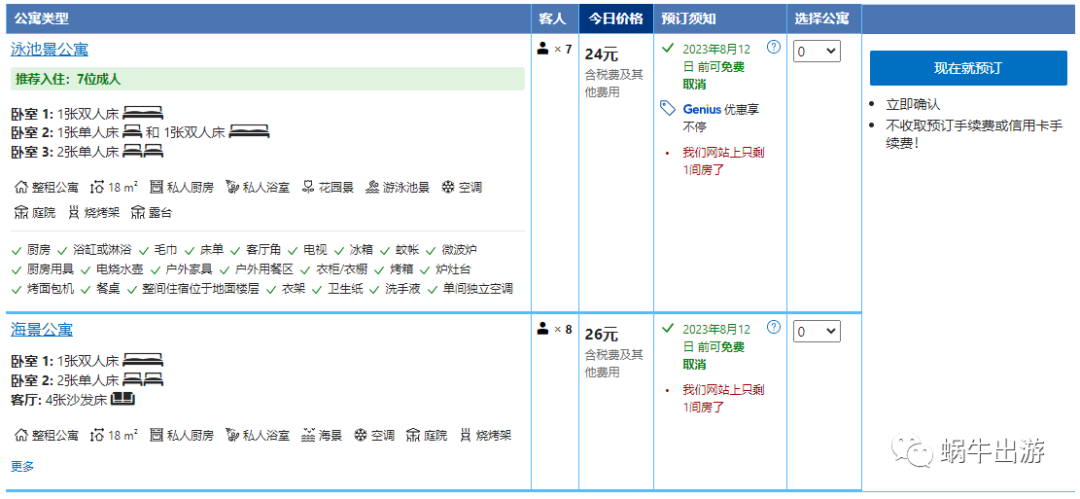Viewport: 1080px width, 499px height.
Task: Click the double bed icon for 泳池景公寓 卧室 1
Action: click(143, 114)
